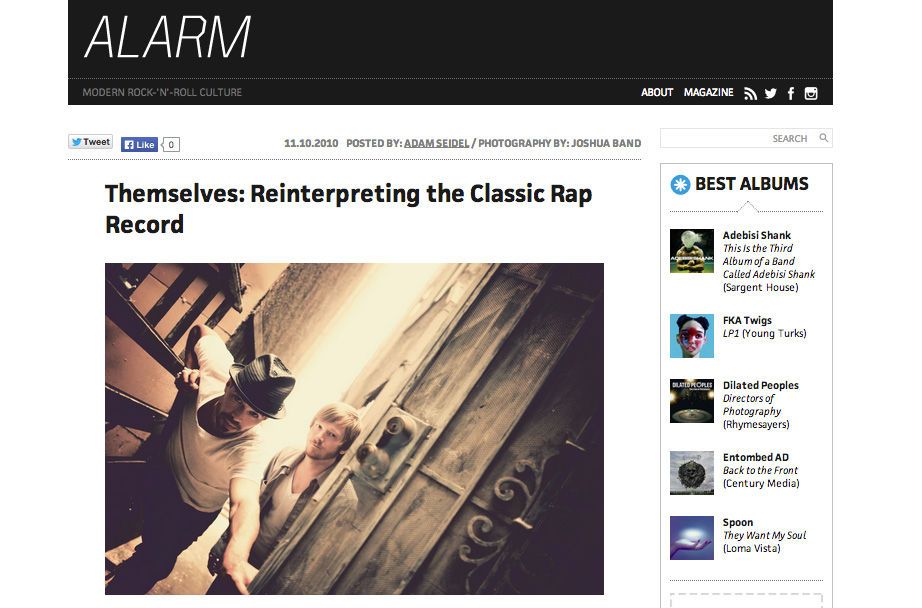Open the Instagram icon in header

[x=811, y=93]
